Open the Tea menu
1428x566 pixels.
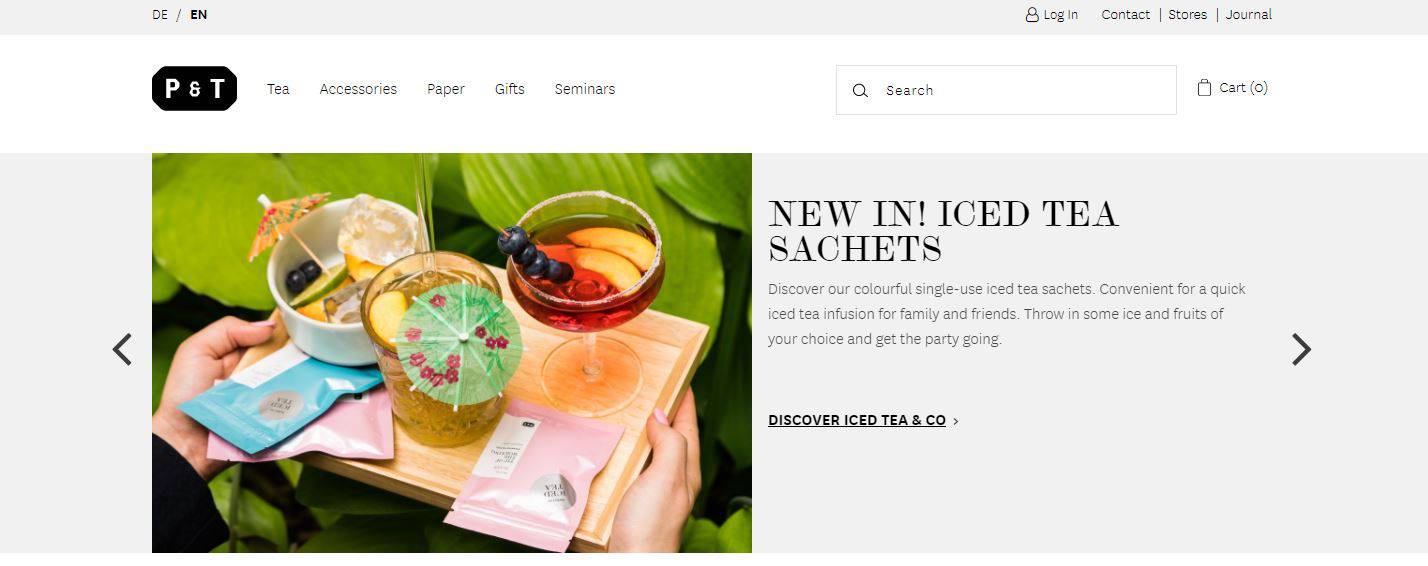pyautogui.click(x=278, y=89)
